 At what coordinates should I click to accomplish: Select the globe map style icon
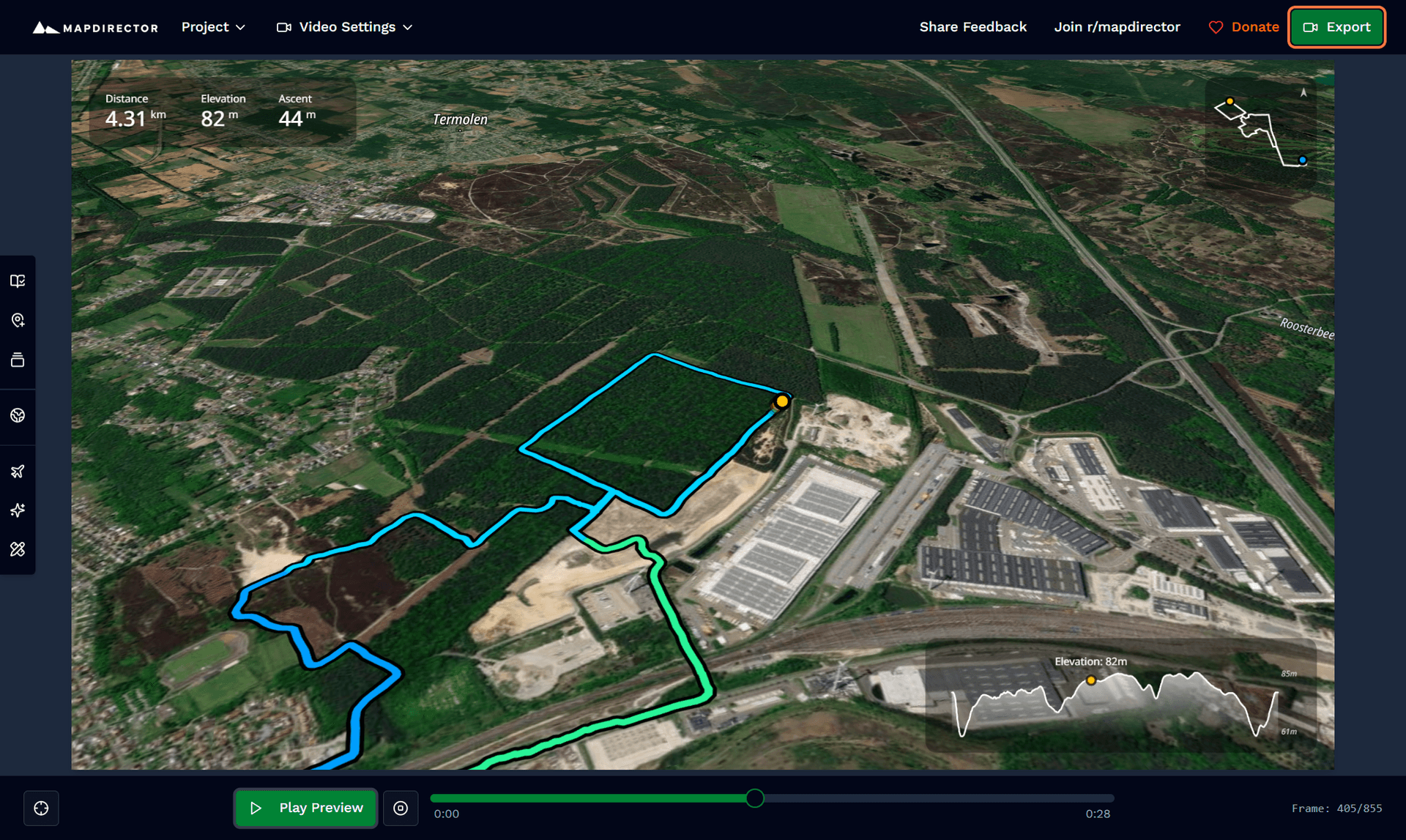pyautogui.click(x=18, y=417)
